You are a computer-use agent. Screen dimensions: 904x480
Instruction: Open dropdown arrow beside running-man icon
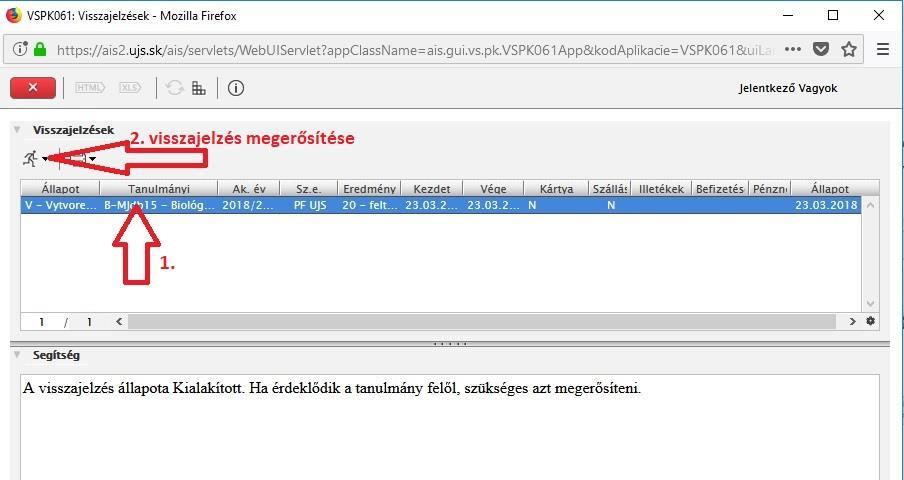44,158
